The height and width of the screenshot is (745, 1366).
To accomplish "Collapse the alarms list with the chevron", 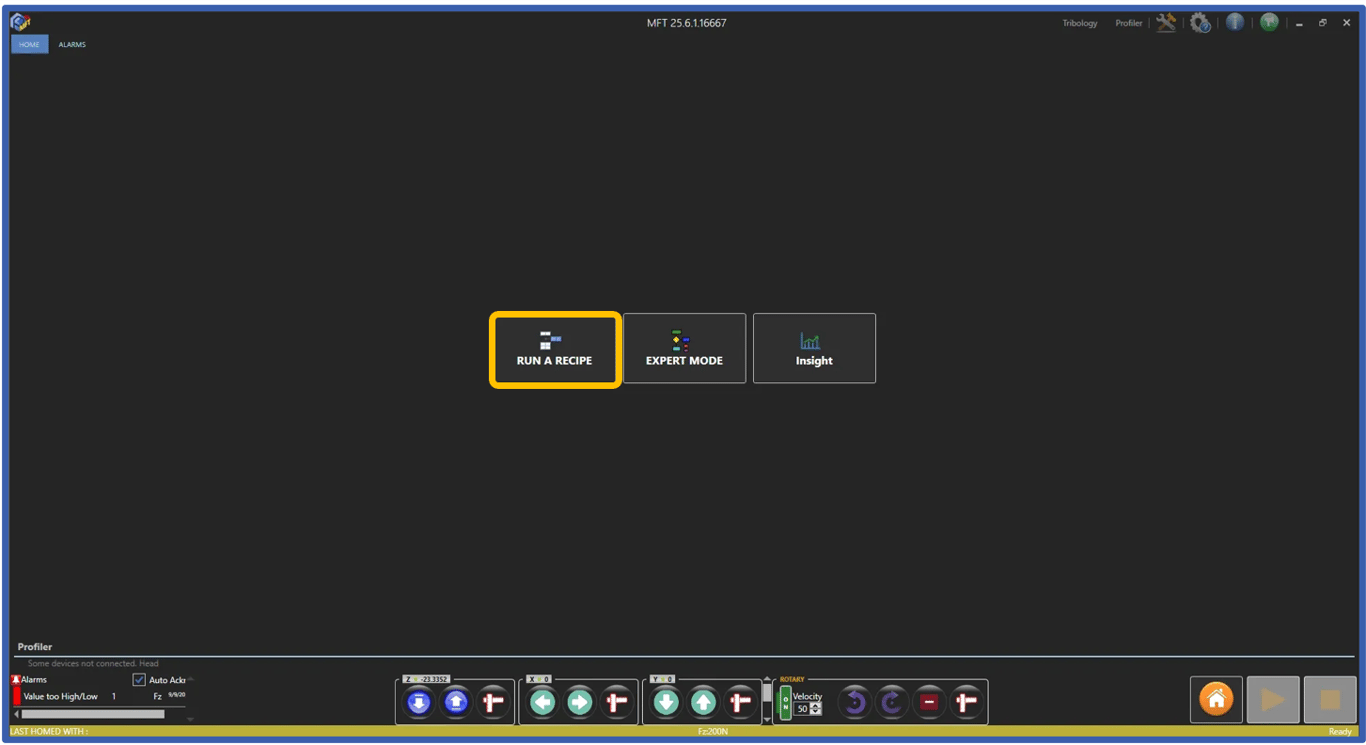I will 189,679.
